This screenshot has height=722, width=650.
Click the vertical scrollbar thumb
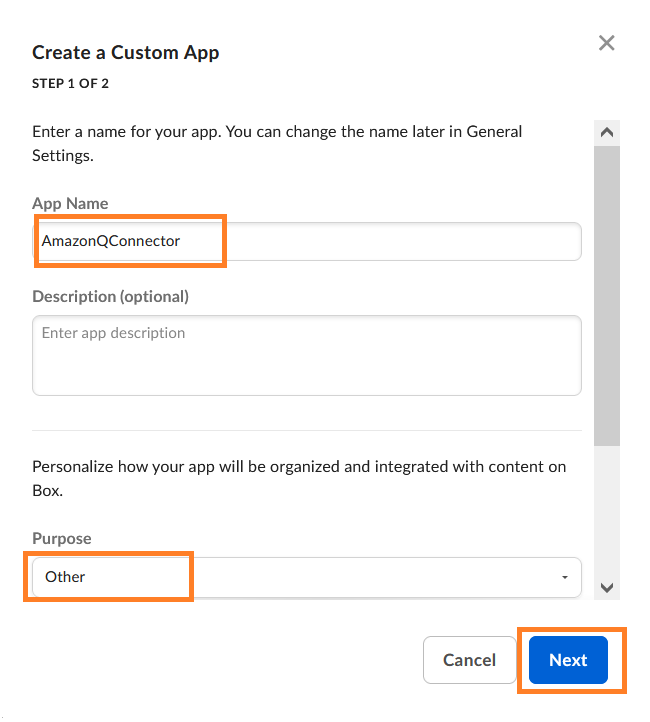click(606, 290)
